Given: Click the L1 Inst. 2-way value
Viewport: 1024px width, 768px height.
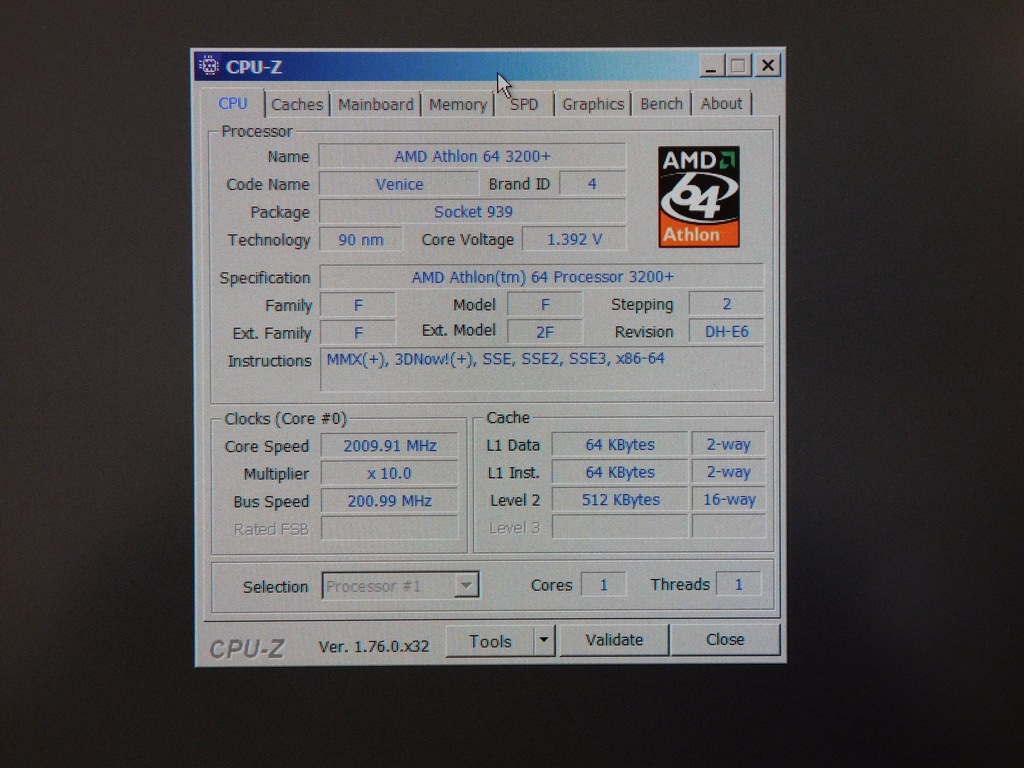Looking at the screenshot, I should click(x=729, y=472).
